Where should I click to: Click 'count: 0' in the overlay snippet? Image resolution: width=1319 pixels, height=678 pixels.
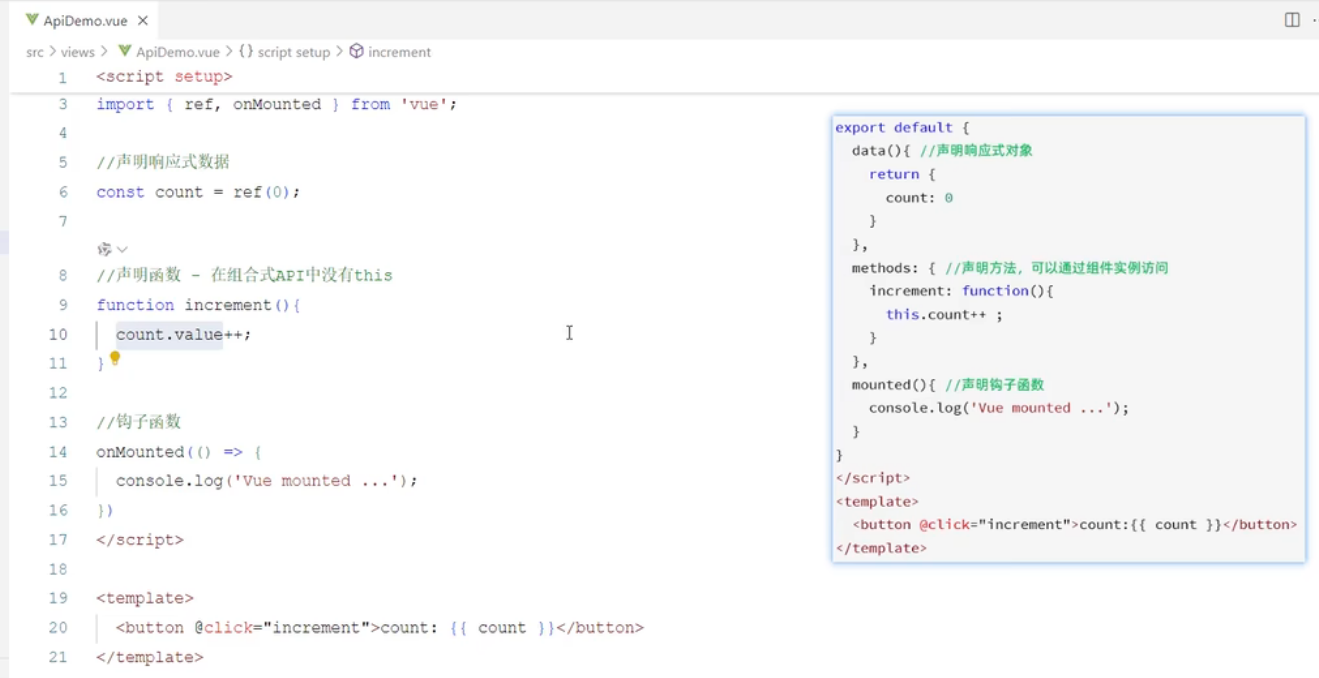point(919,198)
